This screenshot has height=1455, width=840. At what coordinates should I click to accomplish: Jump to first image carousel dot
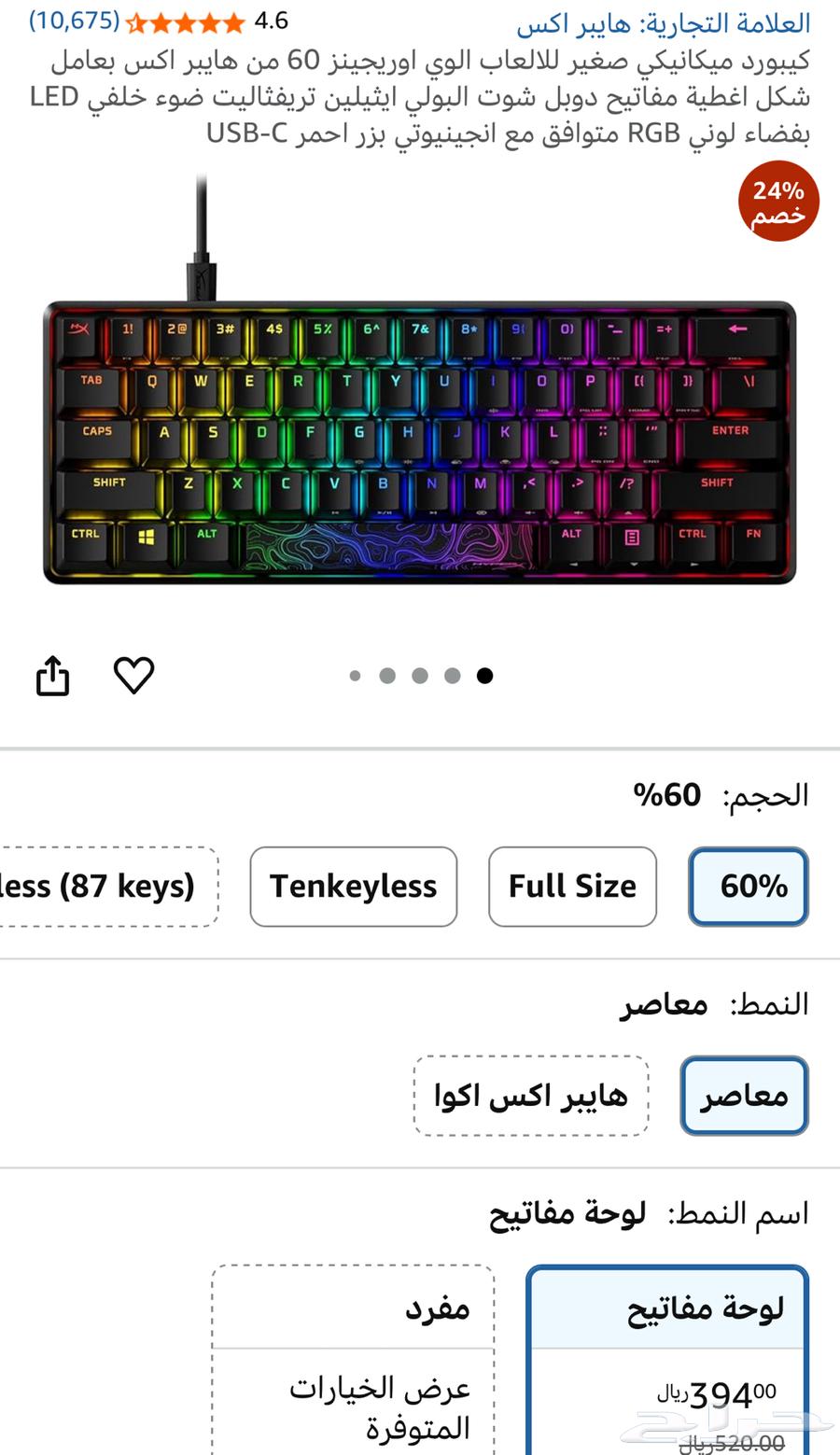355,676
